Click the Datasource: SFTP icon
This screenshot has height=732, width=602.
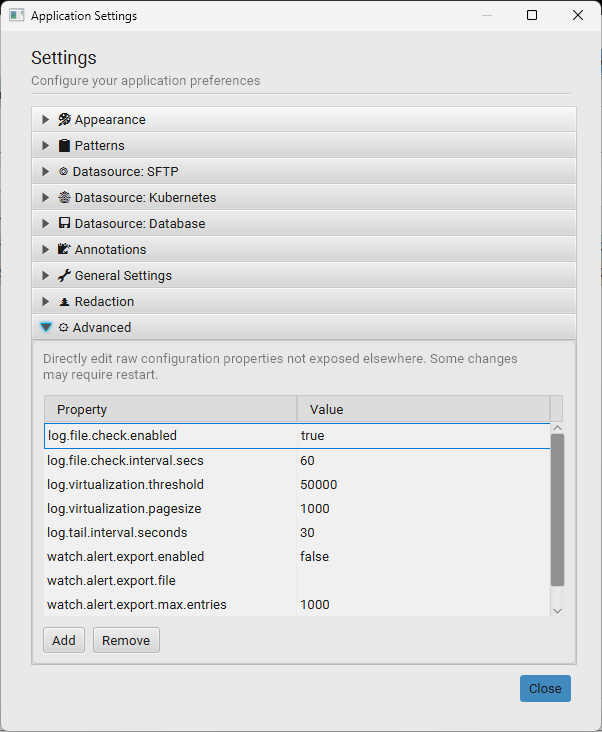click(x=63, y=171)
